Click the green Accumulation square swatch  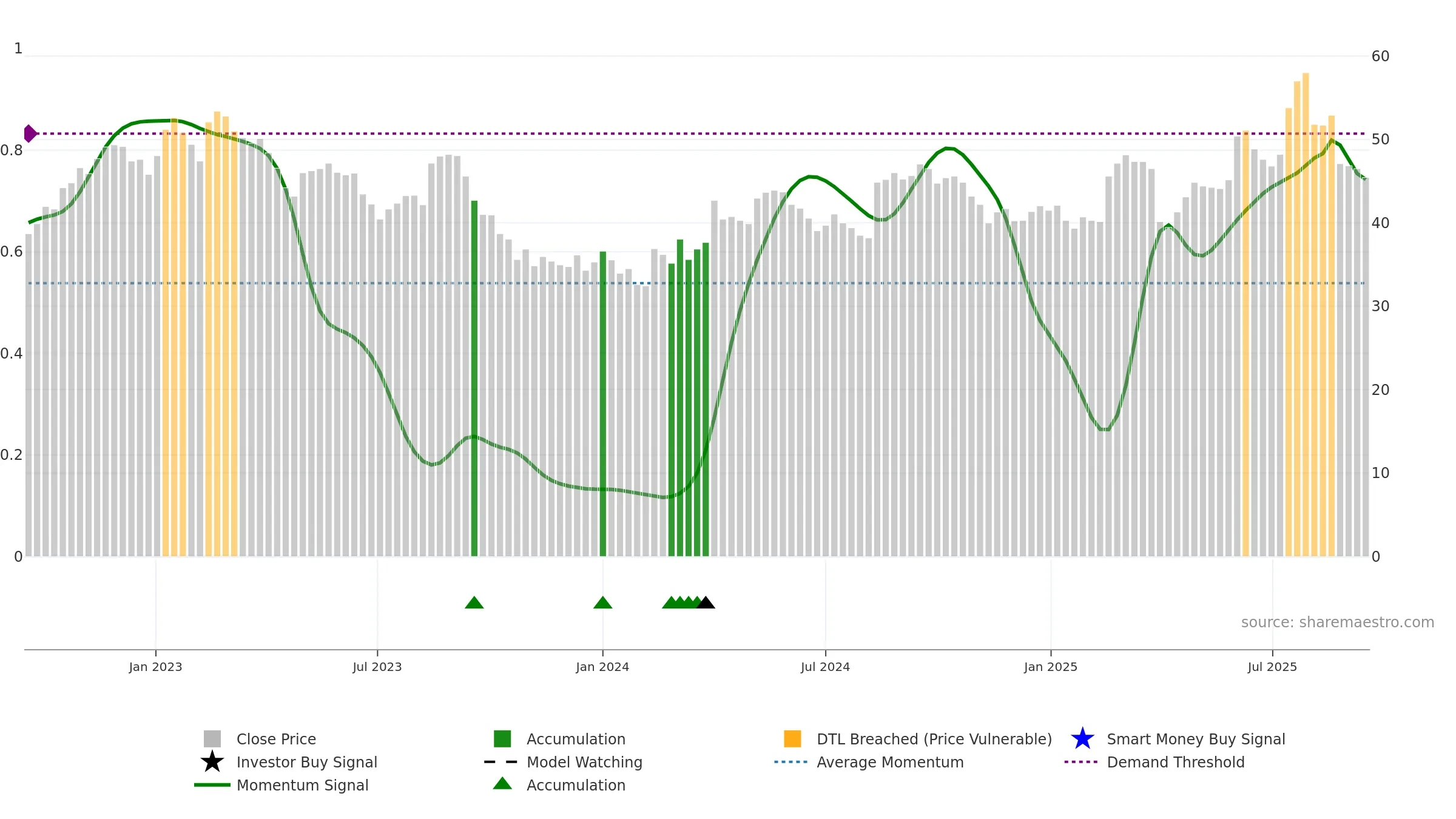[x=502, y=739]
